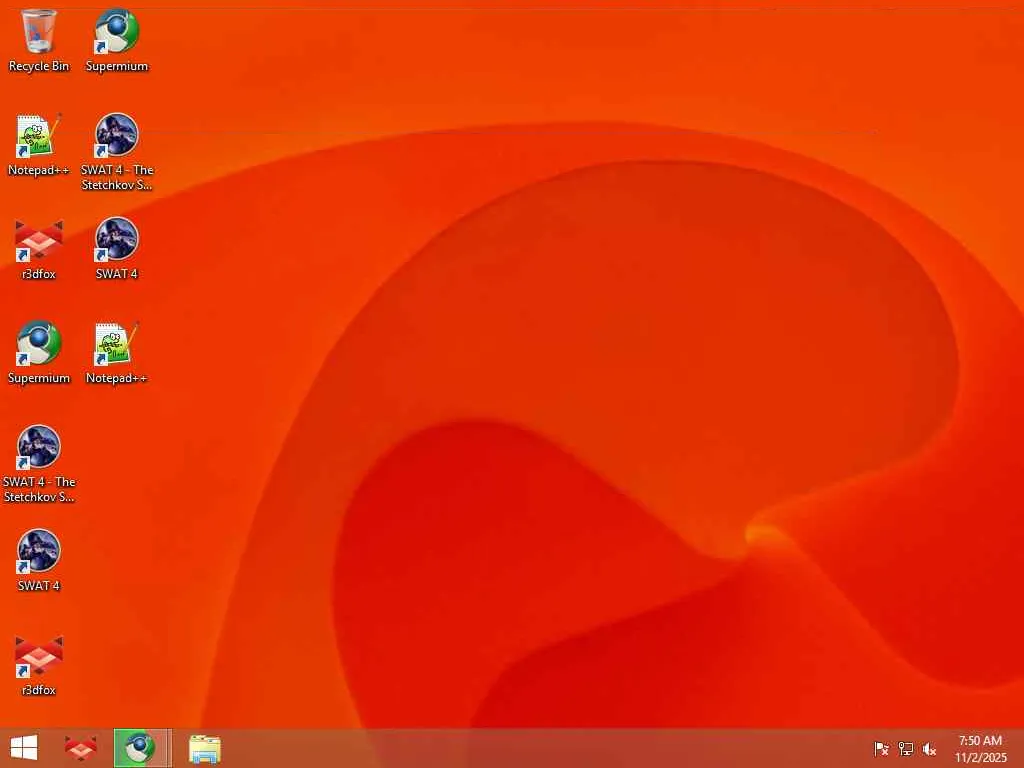Select the Supermium shortcut beside Recycle Bin
The height and width of the screenshot is (768, 1024).
pos(117,40)
